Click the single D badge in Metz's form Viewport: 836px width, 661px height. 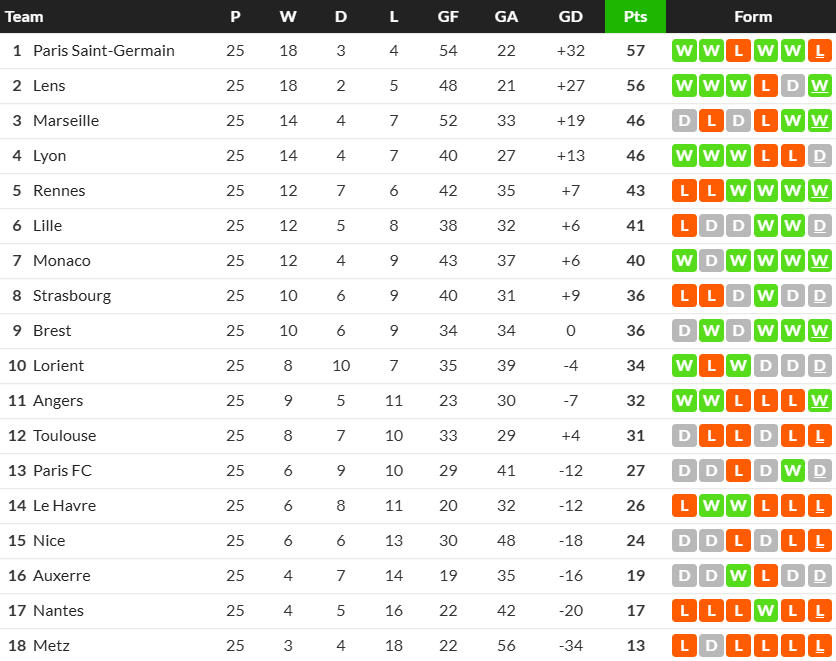tap(712, 645)
